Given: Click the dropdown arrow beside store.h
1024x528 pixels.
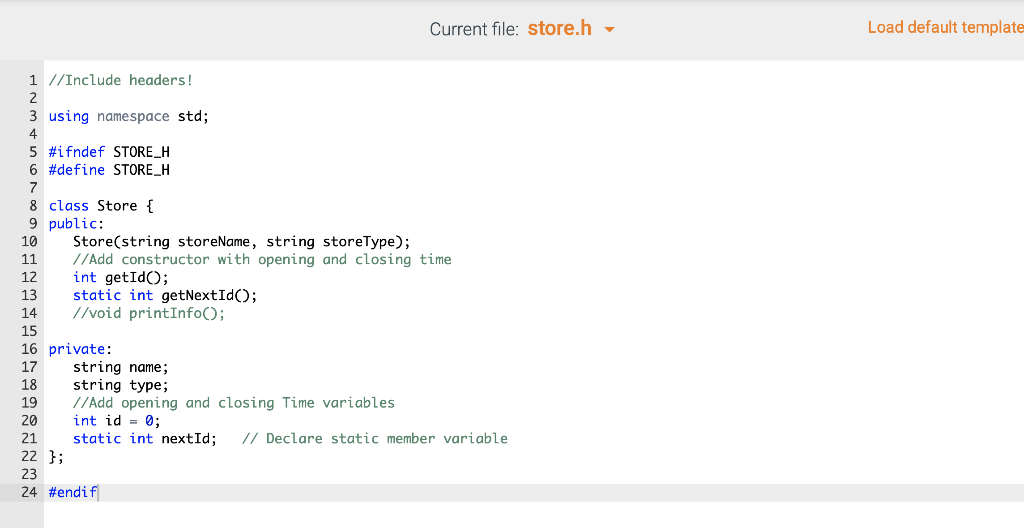Looking at the screenshot, I should coord(609,30).
